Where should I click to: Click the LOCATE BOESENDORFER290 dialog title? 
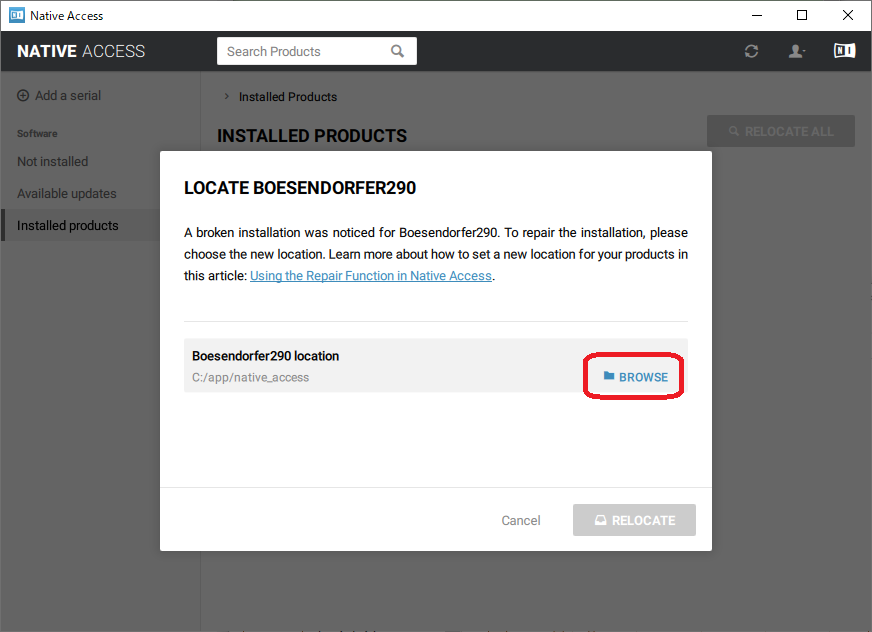300,188
